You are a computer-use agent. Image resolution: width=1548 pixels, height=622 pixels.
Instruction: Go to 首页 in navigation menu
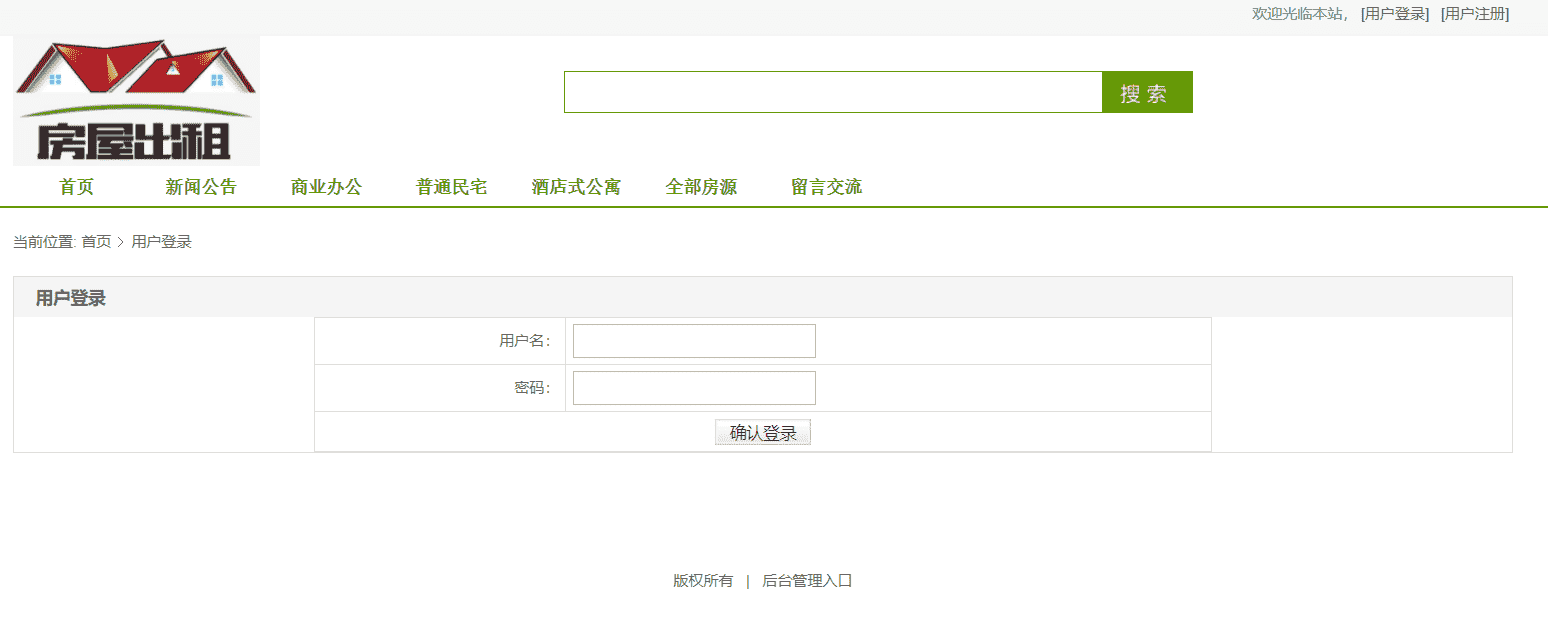point(76,187)
